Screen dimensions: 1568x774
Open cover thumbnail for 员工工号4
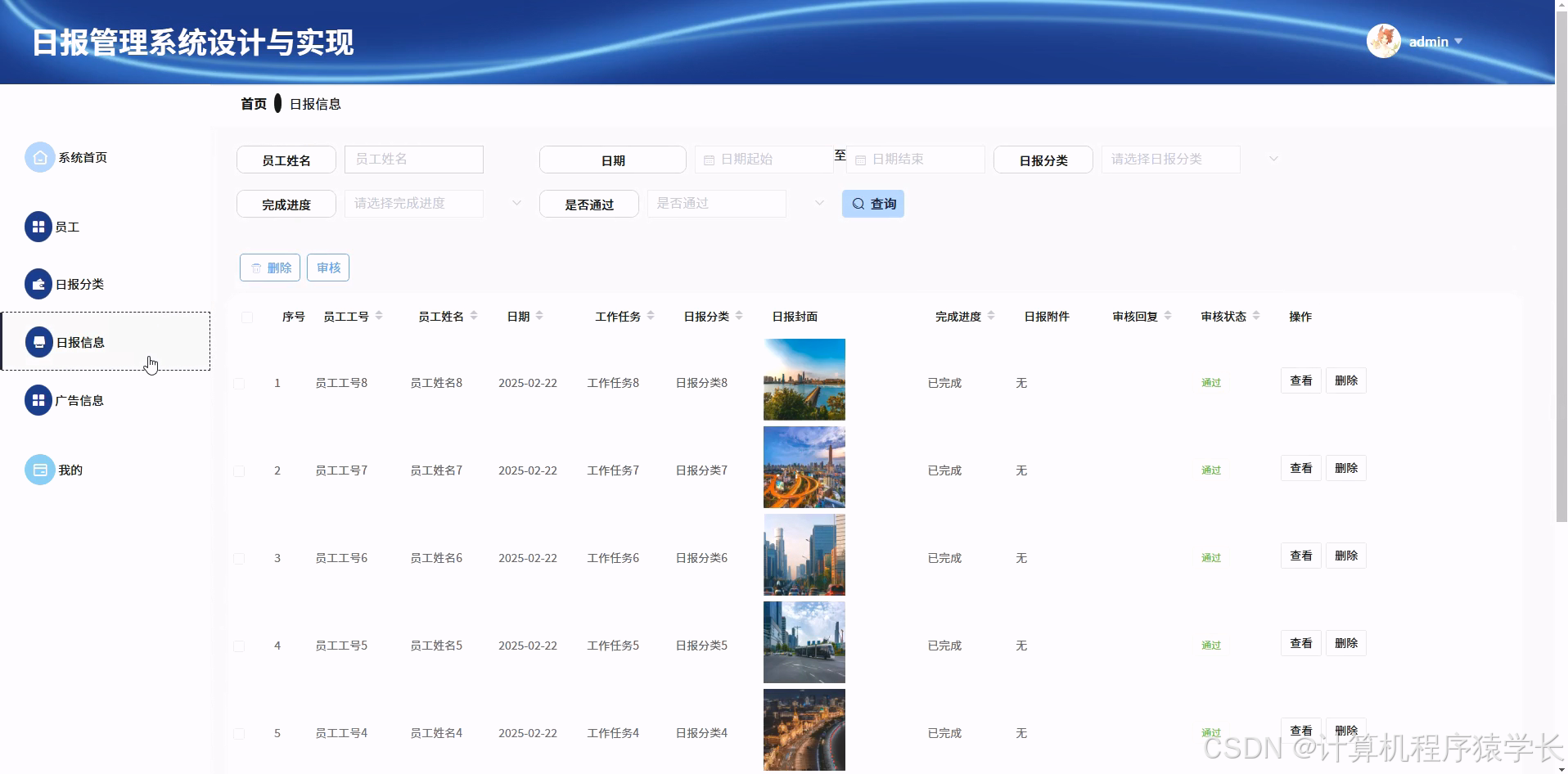(x=804, y=730)
